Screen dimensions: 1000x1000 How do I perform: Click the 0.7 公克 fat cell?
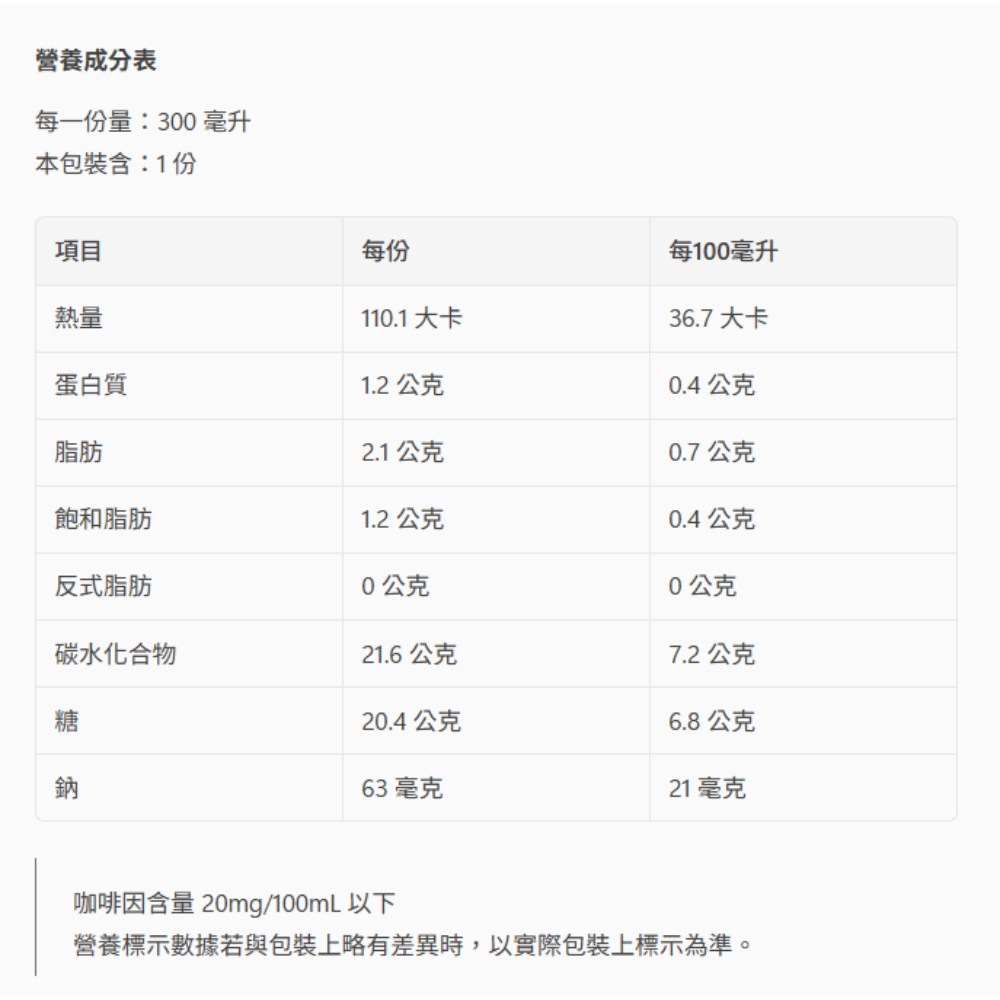[x=711, y=453]
